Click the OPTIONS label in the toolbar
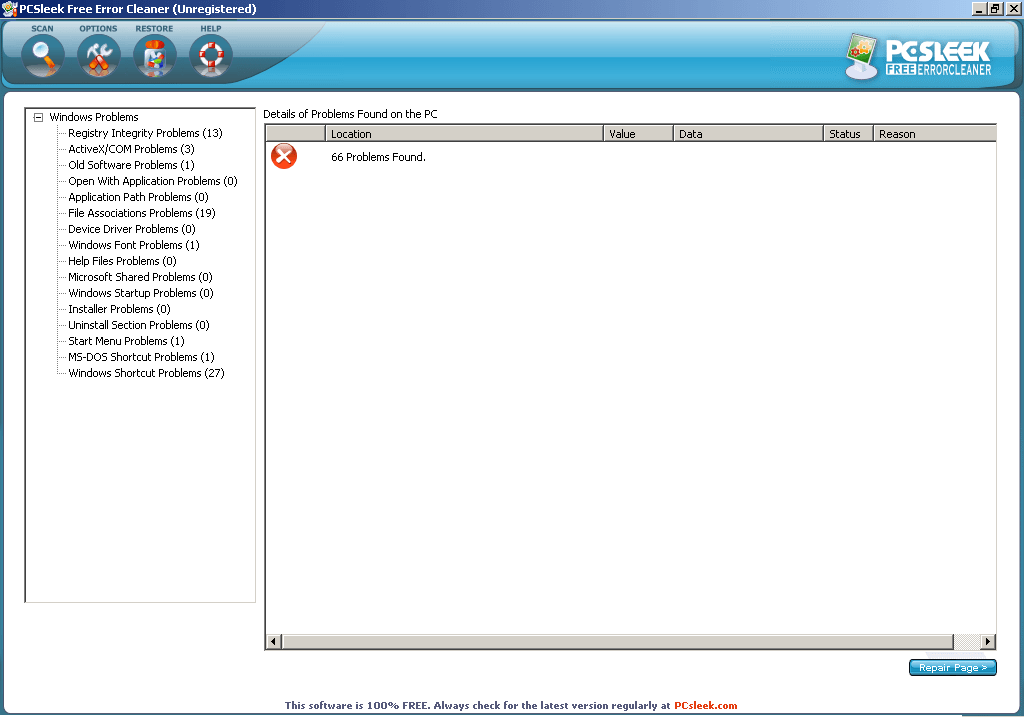This screenshot has height=717, width=1024. click(99, 29)
